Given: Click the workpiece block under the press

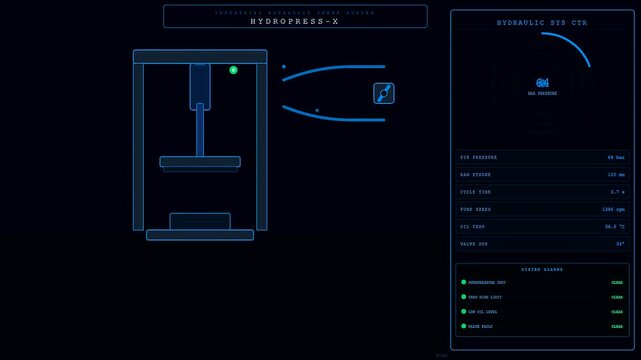Looking at the screenshot, I should click(x=200, y=221).
